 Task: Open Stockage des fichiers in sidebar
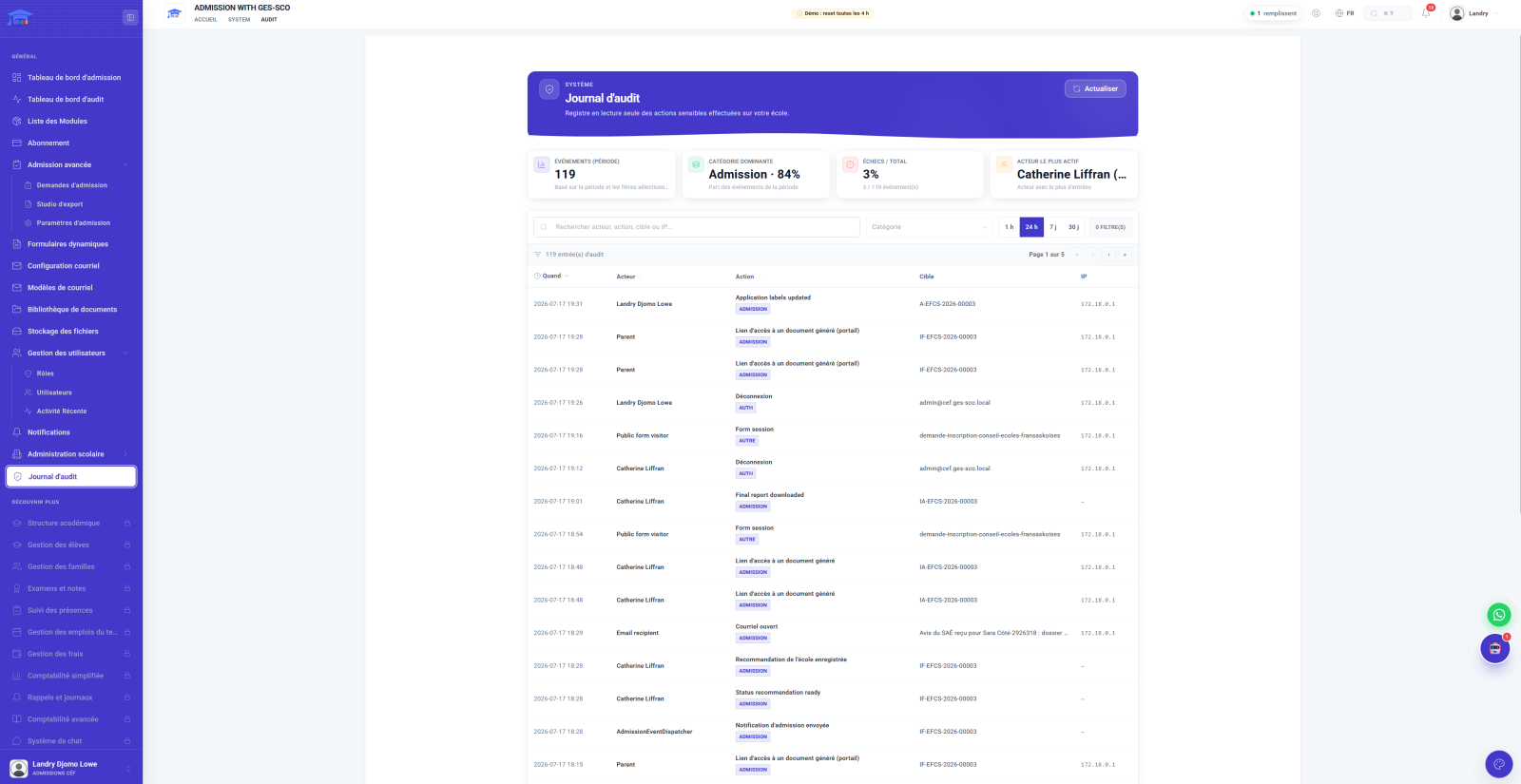pyautogui.click(x=71, y=332)
